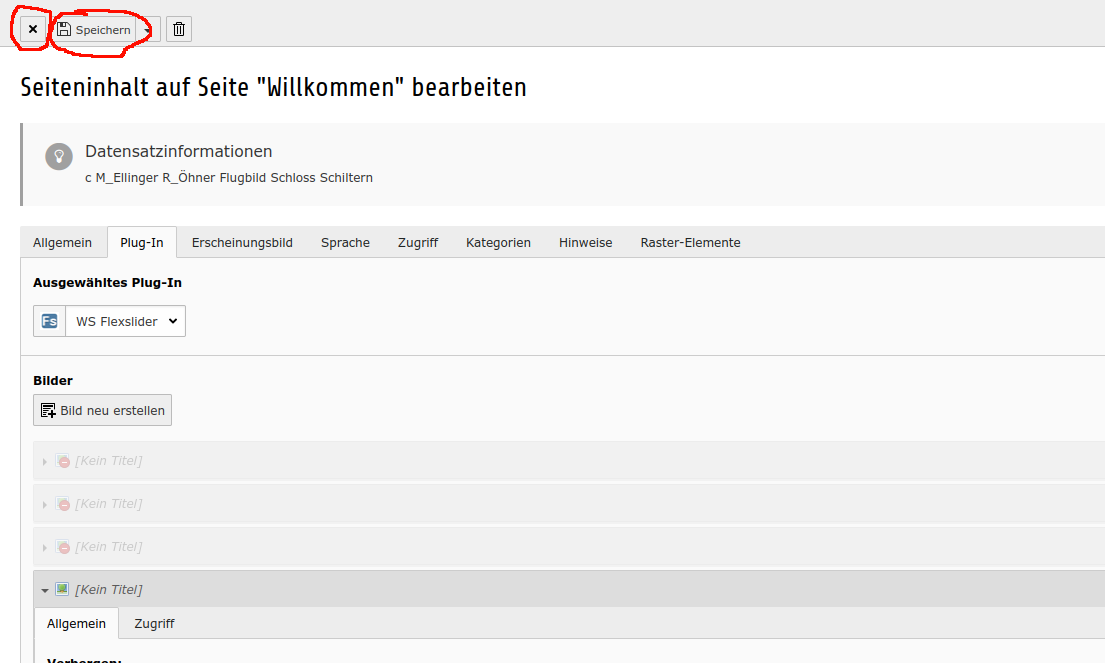This screenshot has width=1105, height=663.
Task: Collapse the open [Kein Titel] image record
Action: (45, 590)
